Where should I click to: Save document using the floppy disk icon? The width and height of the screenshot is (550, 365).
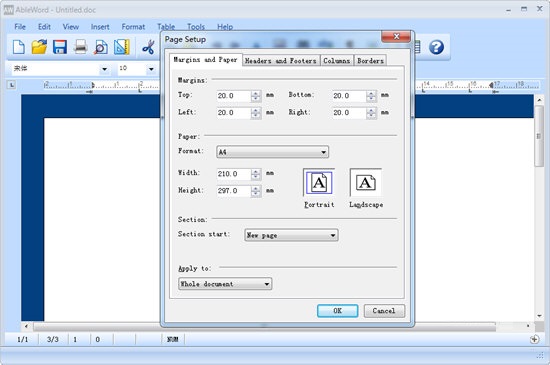click(x=60, y=47)
